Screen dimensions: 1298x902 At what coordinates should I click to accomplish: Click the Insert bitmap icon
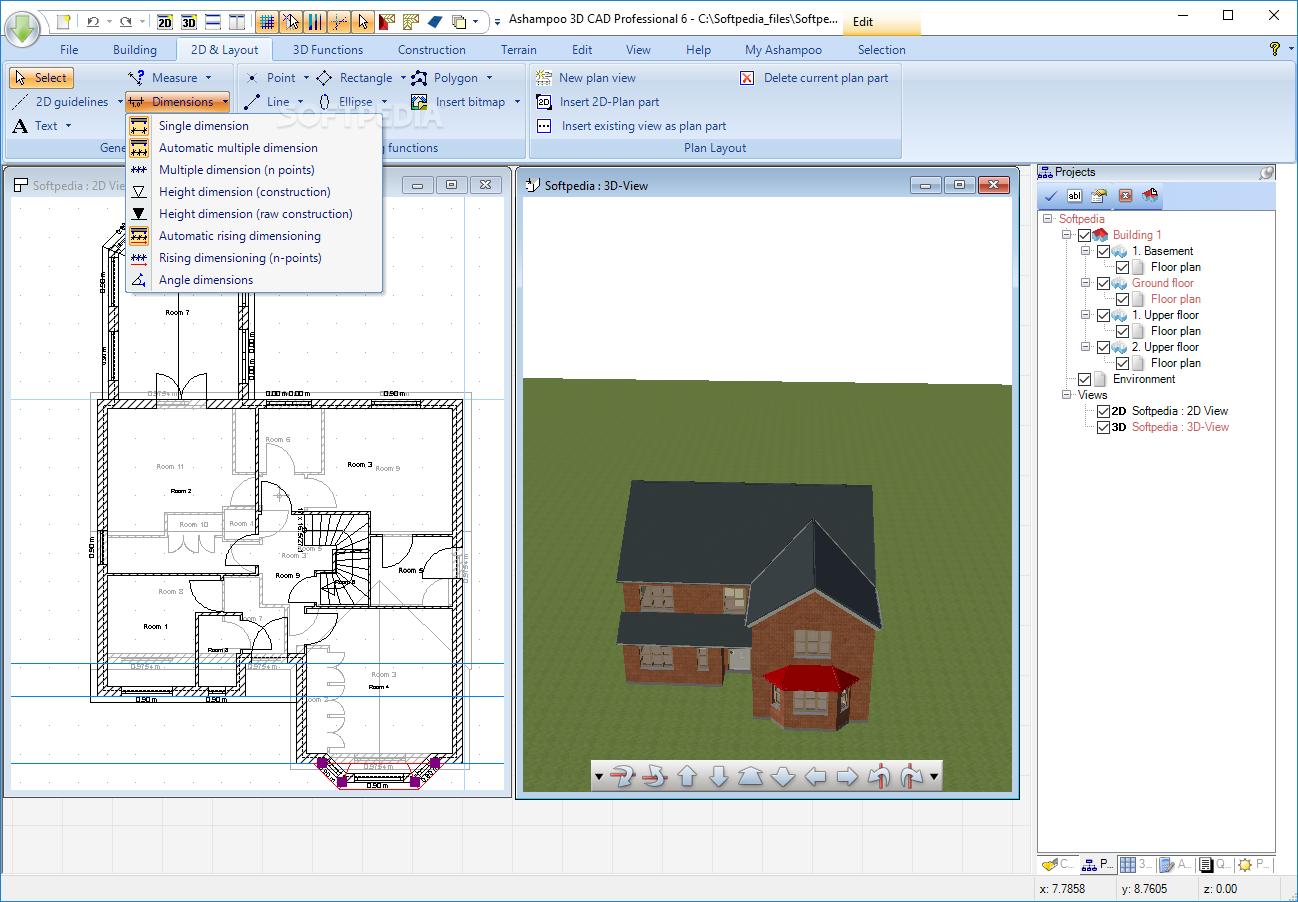pos(420,102)
